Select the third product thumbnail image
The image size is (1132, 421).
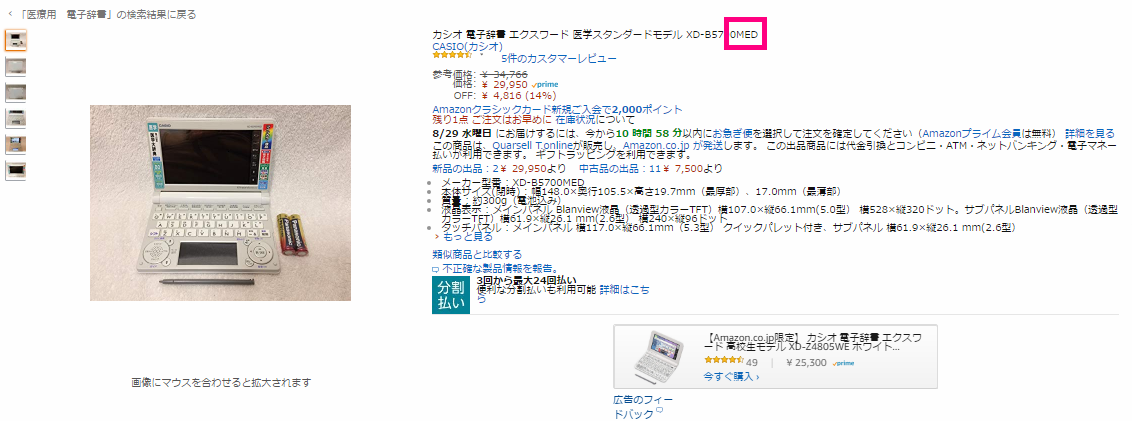coord(15,92)
